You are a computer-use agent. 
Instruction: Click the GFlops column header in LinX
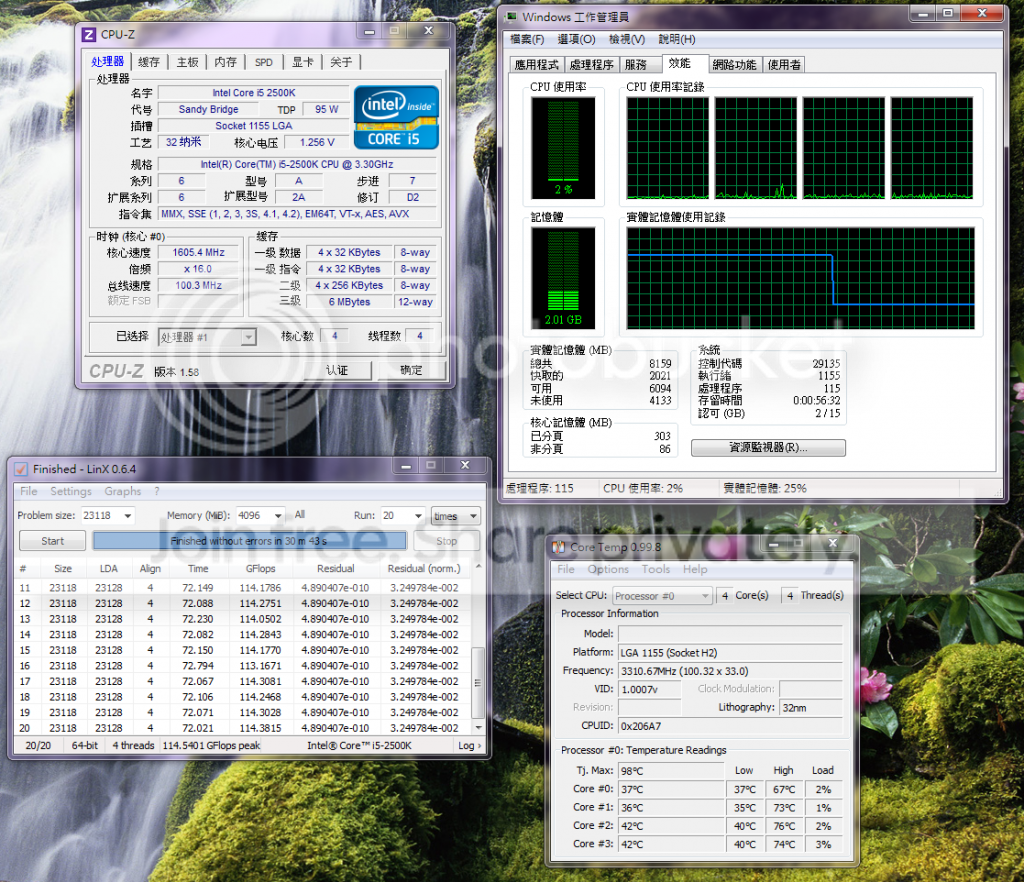[x=261, y=569]
